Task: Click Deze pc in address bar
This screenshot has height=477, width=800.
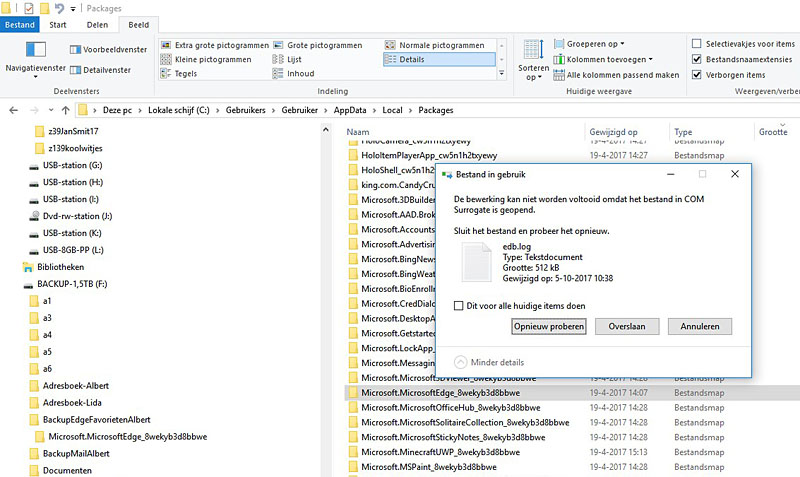Action: [x=117, y=110]
